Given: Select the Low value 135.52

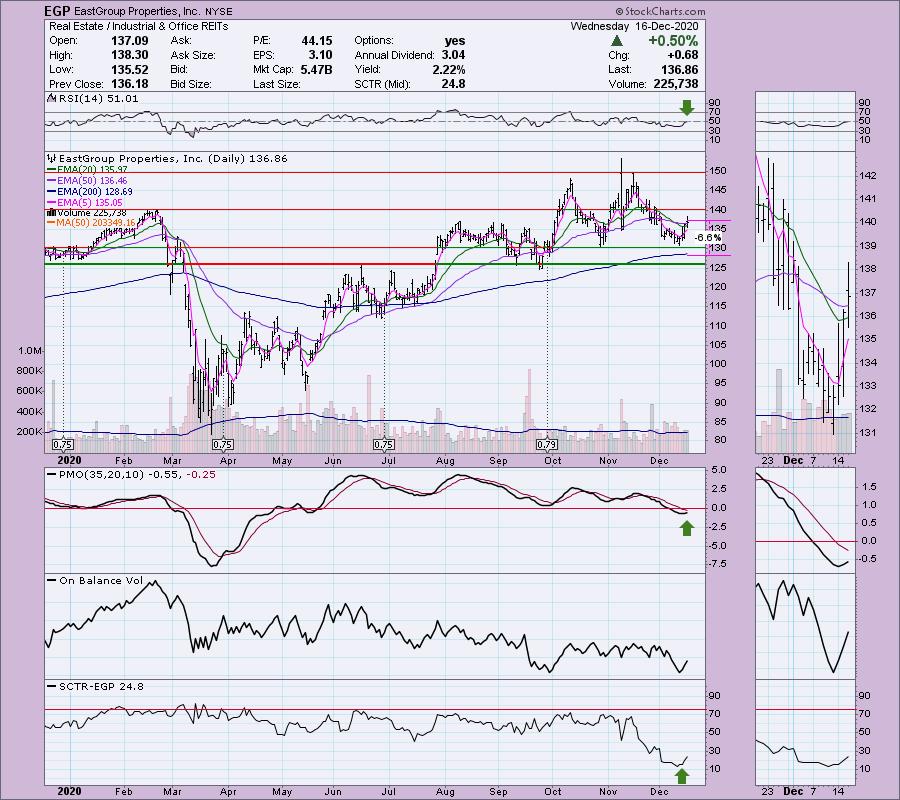Looking at the screenshot, I should [x=130, y=69].
